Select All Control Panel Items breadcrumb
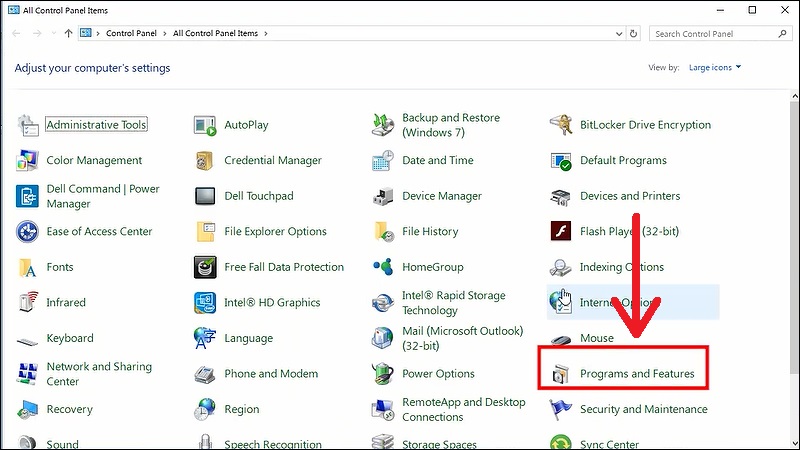800x450 pixels. 215,33
